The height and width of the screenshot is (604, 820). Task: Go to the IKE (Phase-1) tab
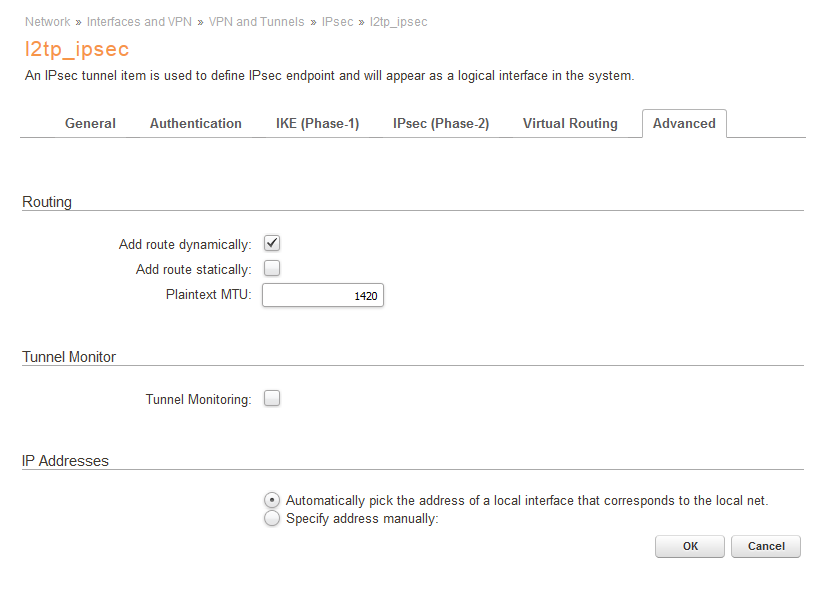click(317, 124)
